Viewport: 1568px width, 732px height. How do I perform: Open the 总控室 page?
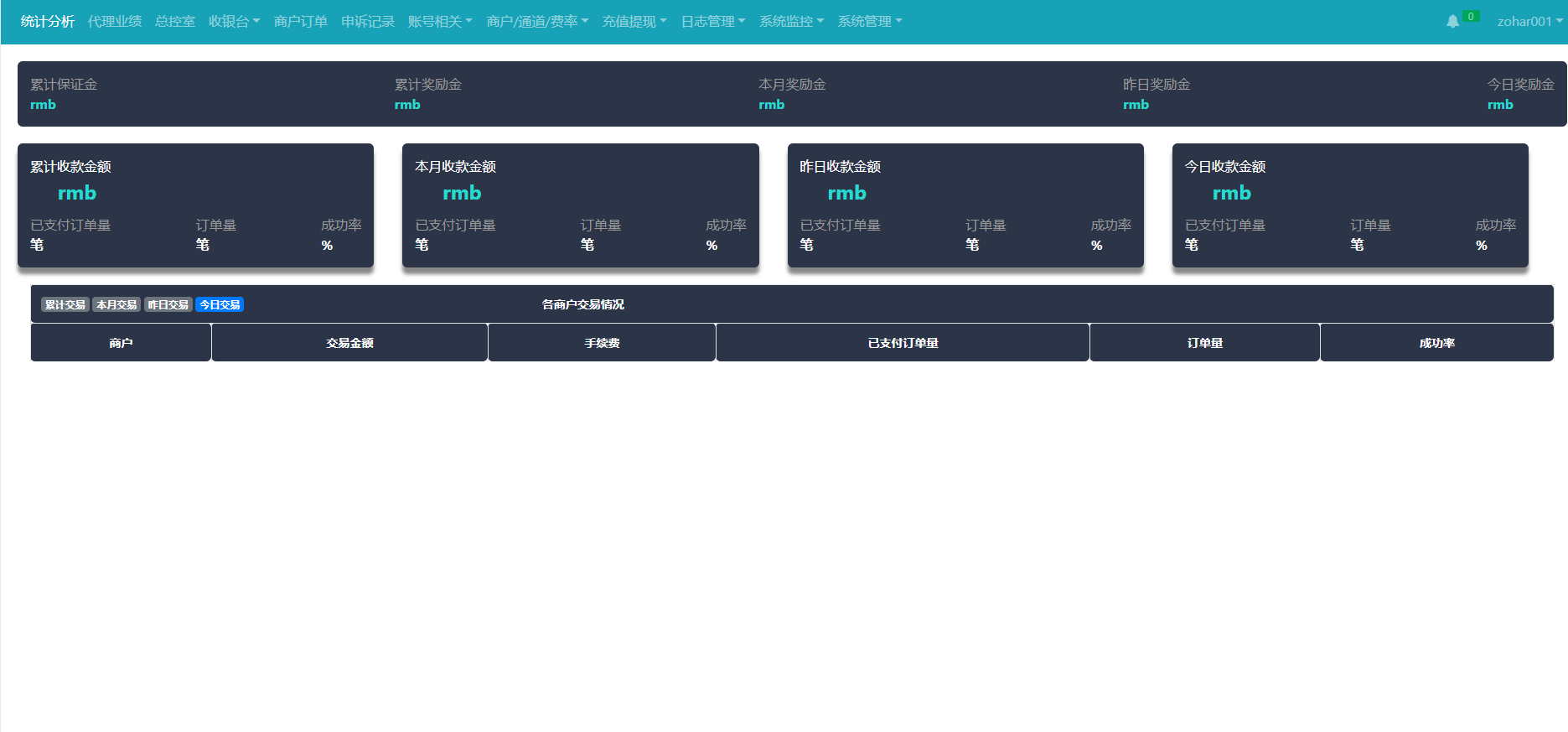[x=175, y=22]
